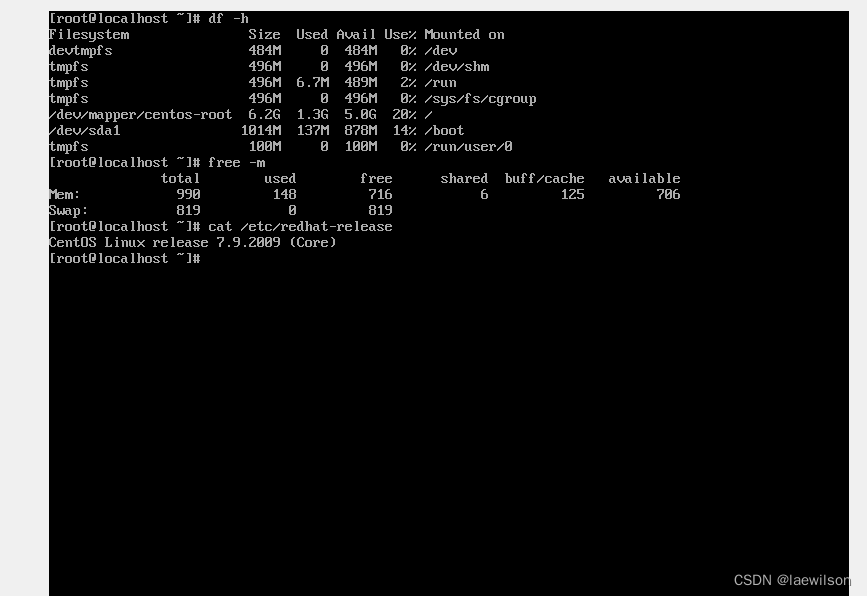Viewport: 867px width, 596px height.
Task: Click the '/sys/fs/cgroup' mount point
Action: [x=480, y=98]
